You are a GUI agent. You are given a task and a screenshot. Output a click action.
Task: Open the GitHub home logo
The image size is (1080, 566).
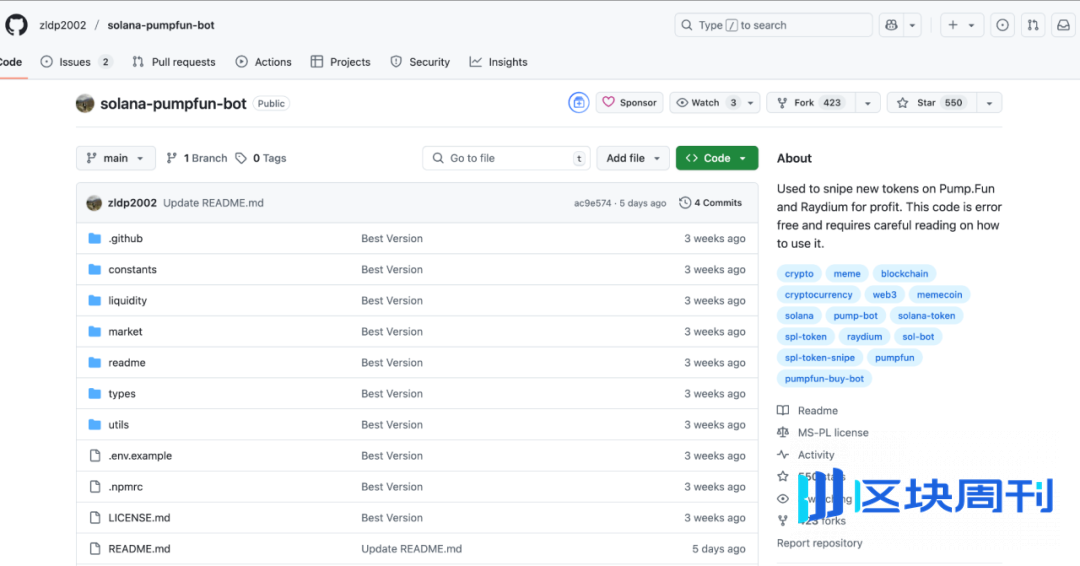click(17, 25)
